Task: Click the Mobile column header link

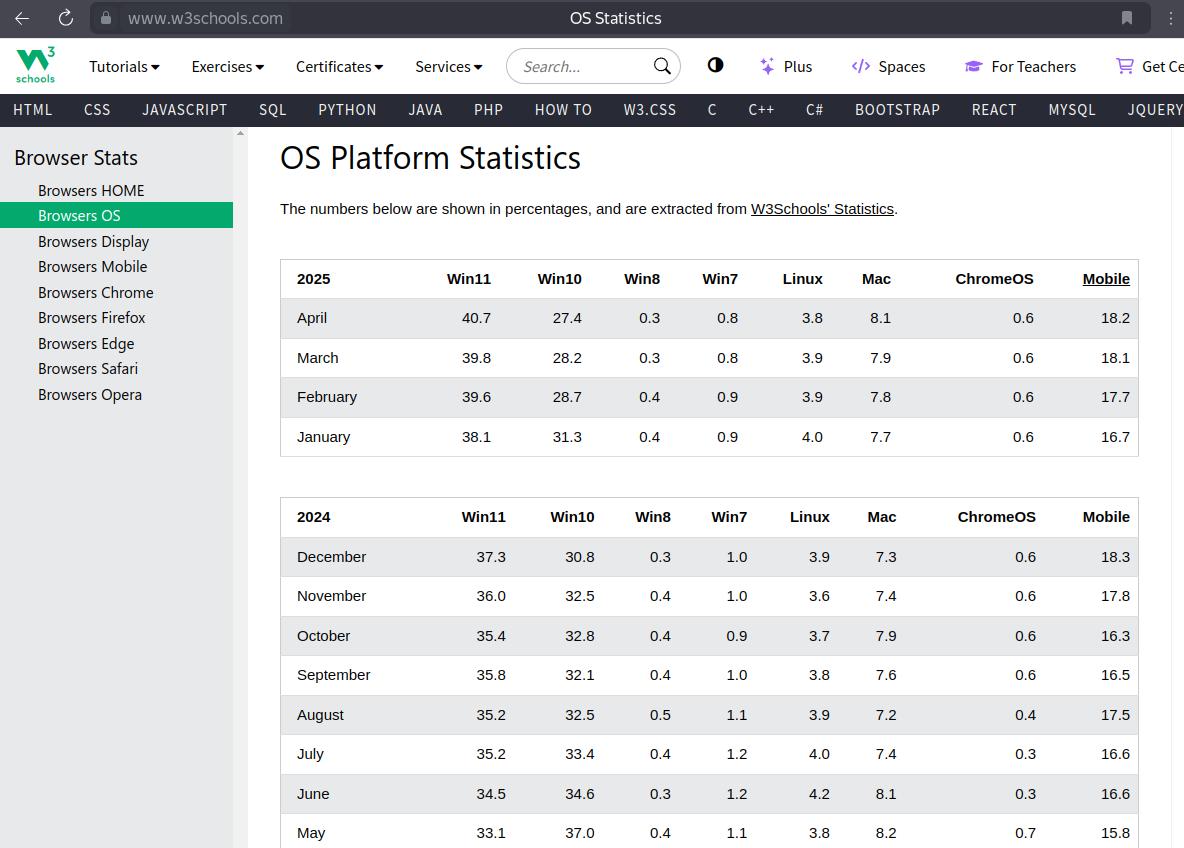Action: 1105,279
